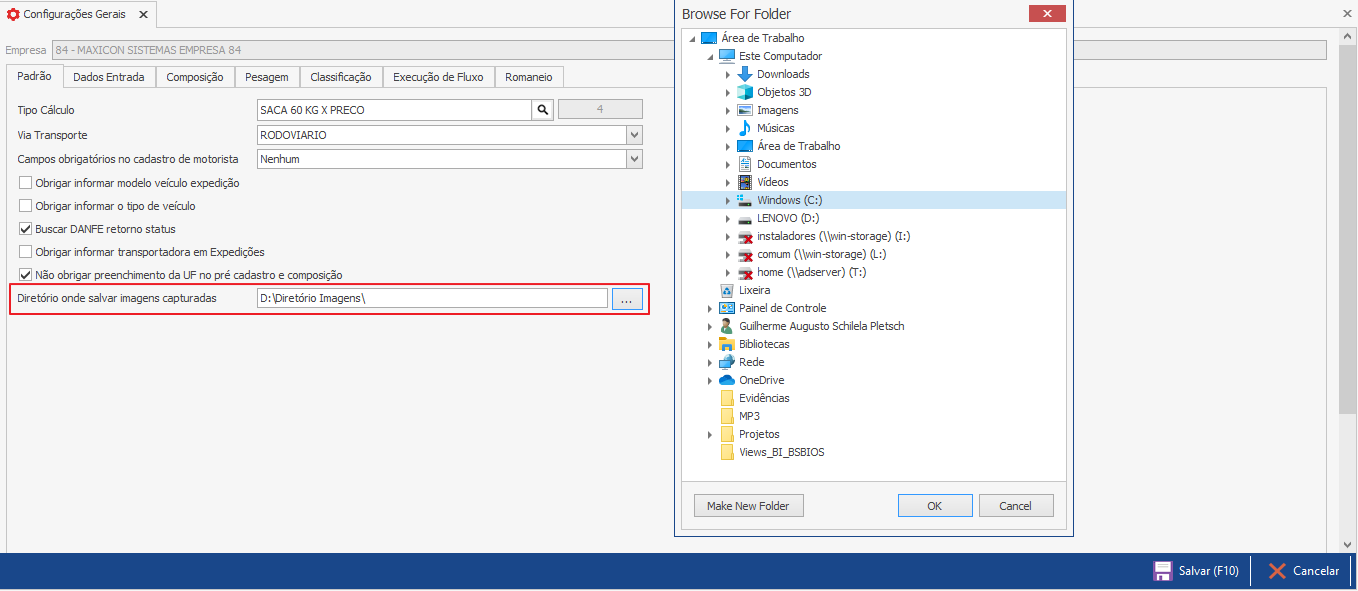The width and height of the screenshot is (1358, 591).
Task: Click the Documentos folder icon
Action: [744, 164]
